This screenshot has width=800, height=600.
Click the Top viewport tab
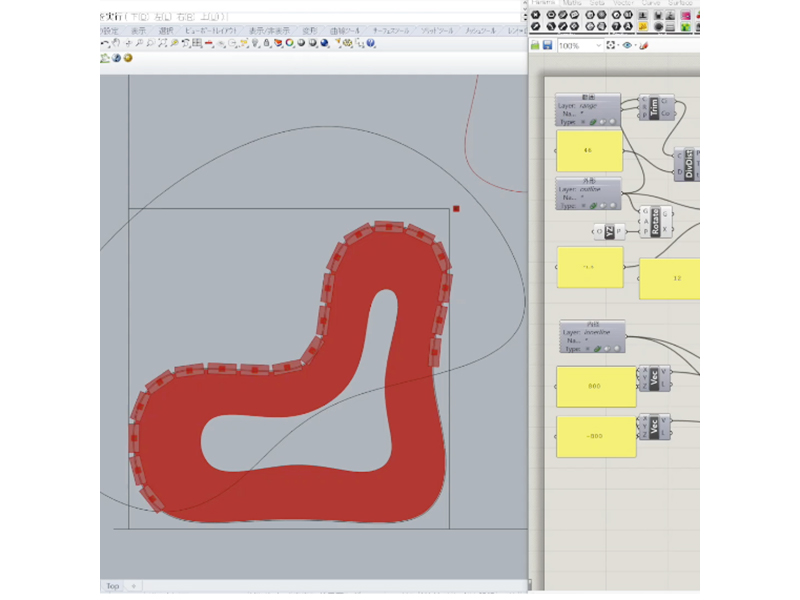(112, 586)
